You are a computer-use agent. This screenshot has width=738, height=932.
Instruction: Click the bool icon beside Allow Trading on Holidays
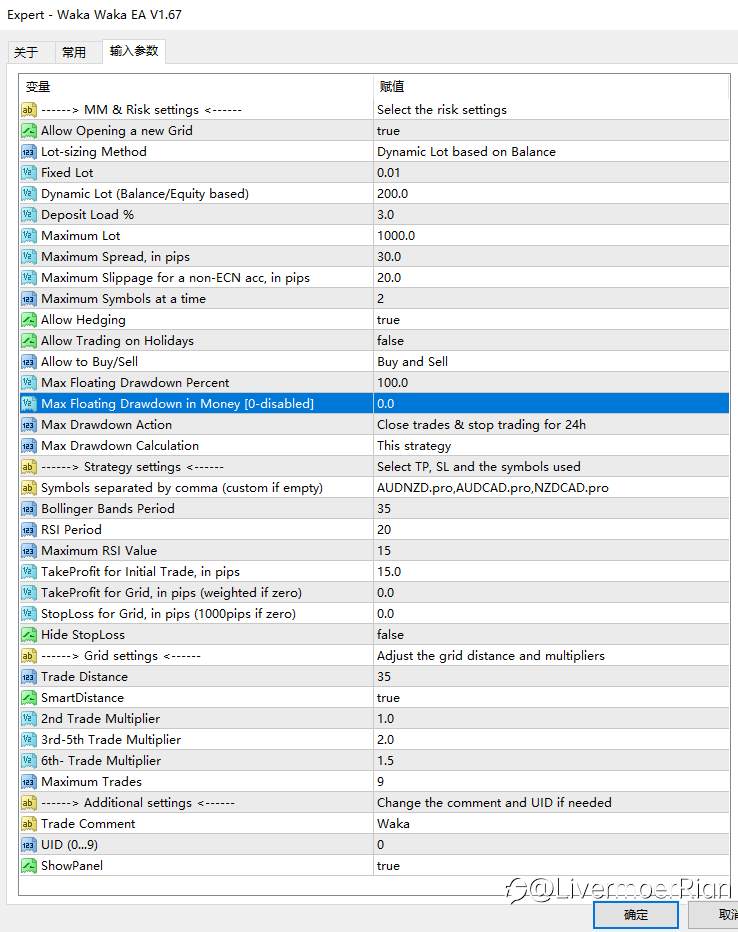pyautogui.click(x=29, y=341)
